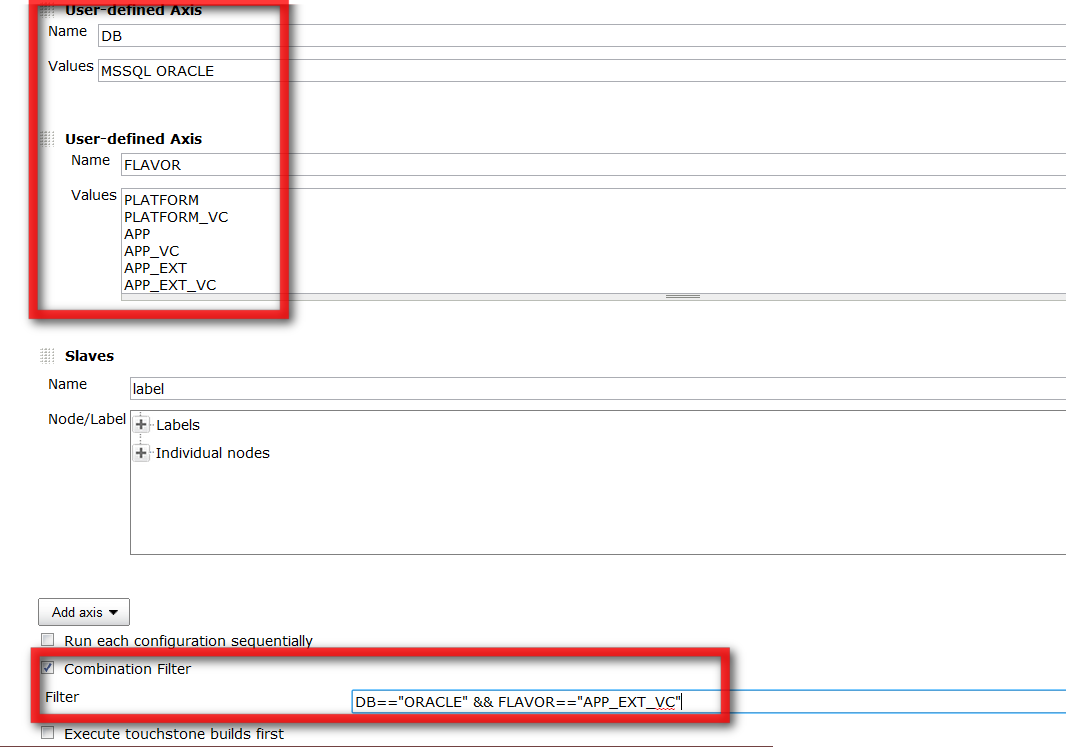
Task: Click the PLATFORM_VC line in Values
Action: (176, 218)
